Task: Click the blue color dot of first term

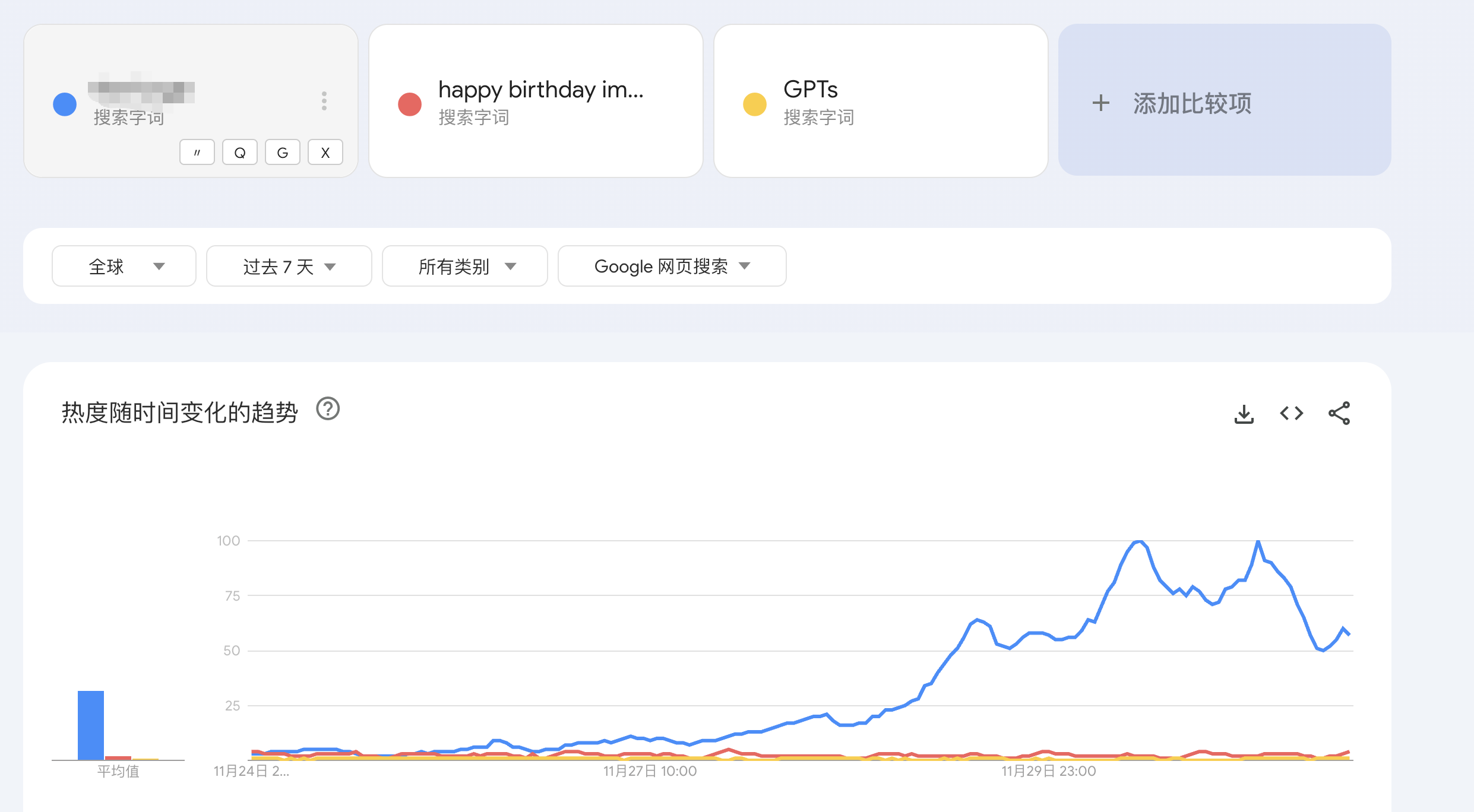Action: (x=65, y=104)
